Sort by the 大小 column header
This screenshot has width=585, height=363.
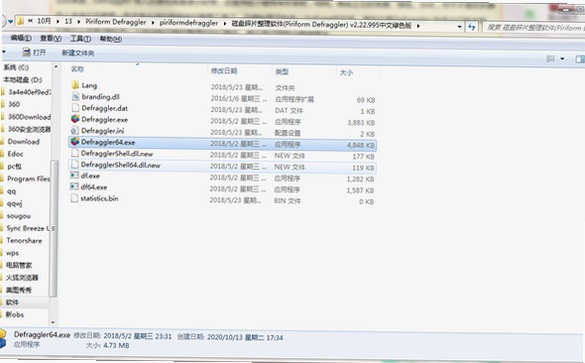(x=346, y=73)
